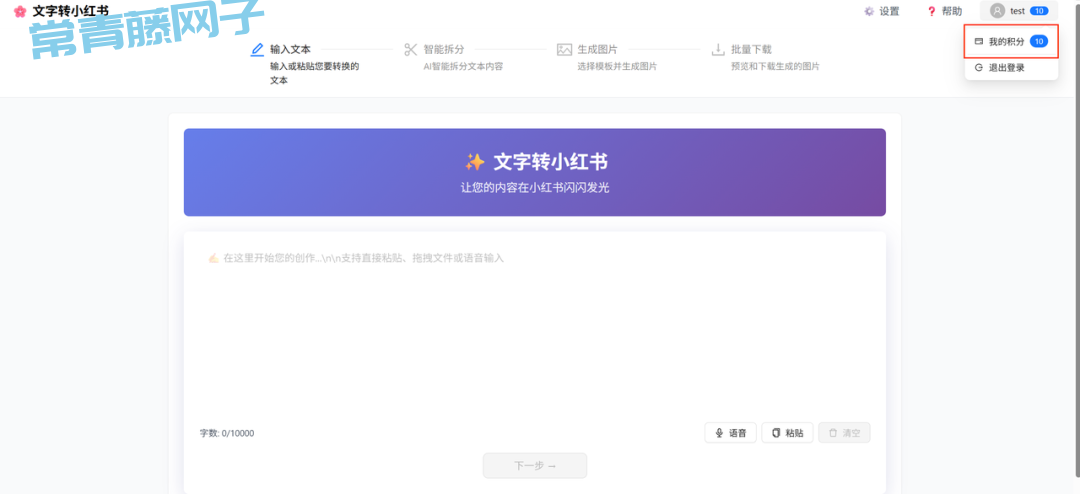This screenshot has height=494, width=1080.
Task: Click the card icon beside 我的积分
Action: tap(979, 42)
